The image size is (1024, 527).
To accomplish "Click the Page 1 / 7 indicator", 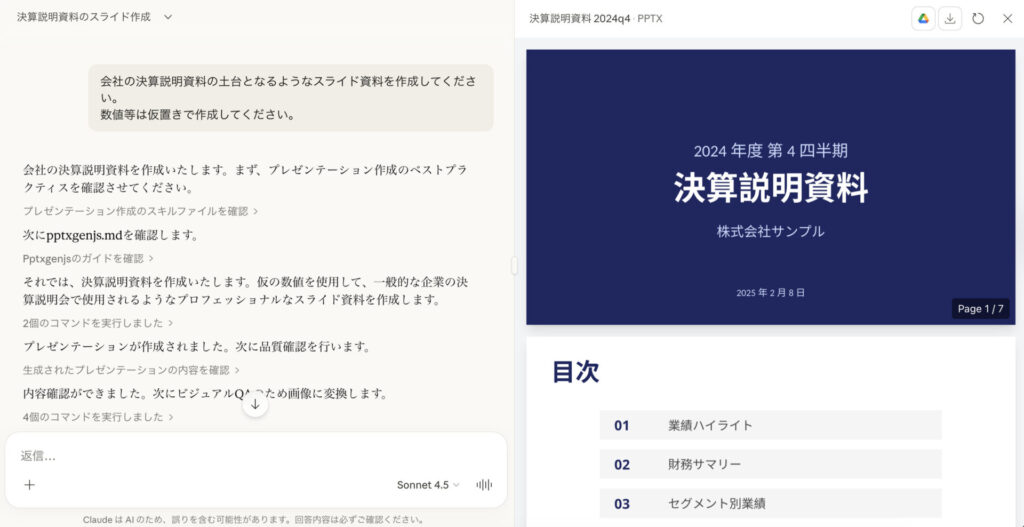I will (x=980, y=309).
